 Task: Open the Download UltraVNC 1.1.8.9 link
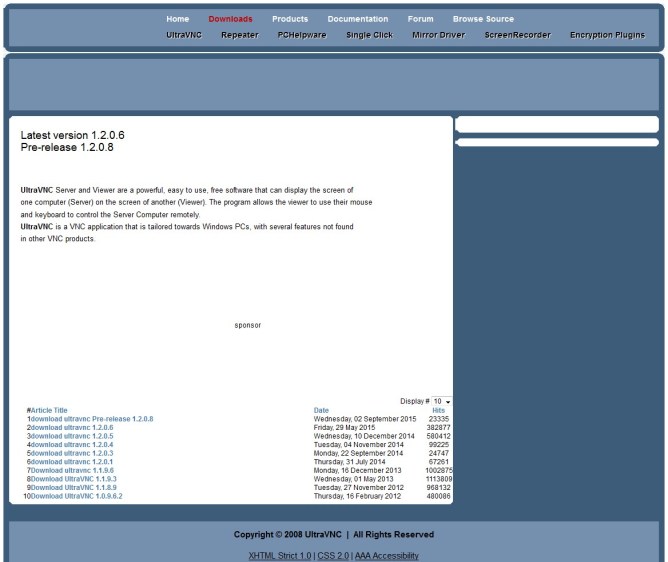[x=74, y=487]
